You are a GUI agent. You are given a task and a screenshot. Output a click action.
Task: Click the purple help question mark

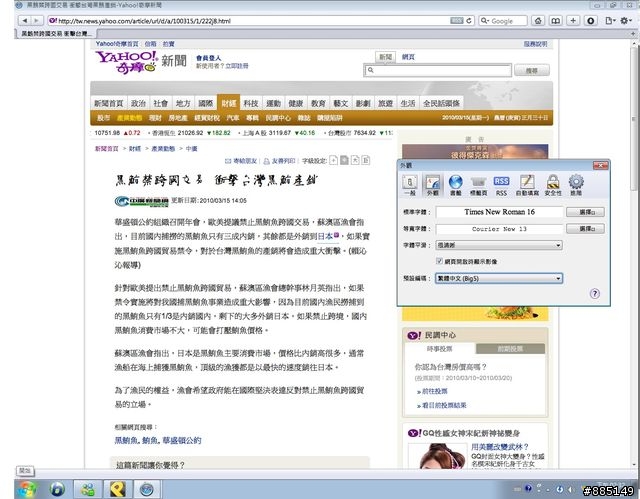coord(595,293)
